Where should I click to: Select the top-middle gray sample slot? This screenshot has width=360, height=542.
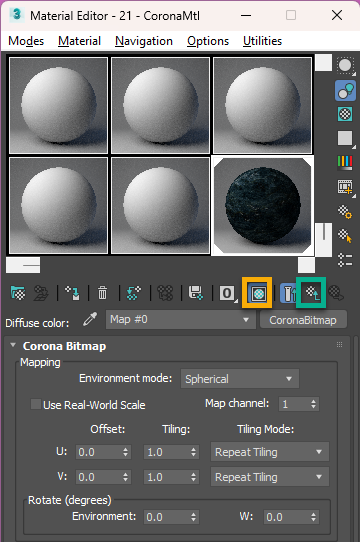(x=160, y=105)
